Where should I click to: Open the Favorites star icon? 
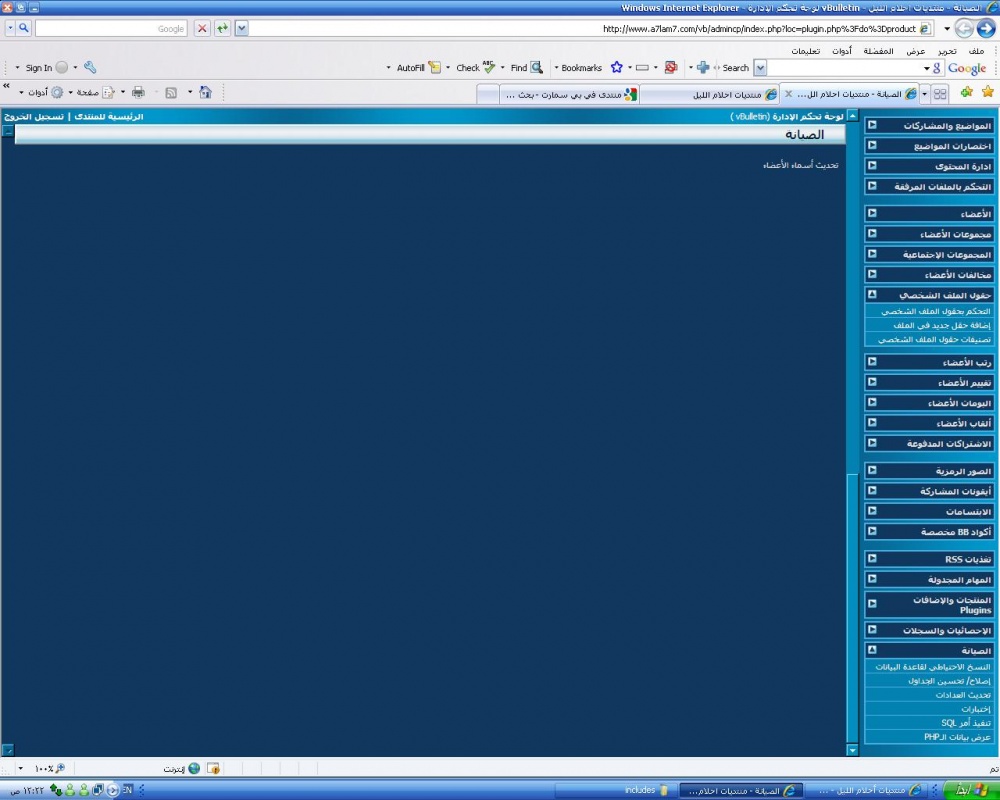coord(988,92)
